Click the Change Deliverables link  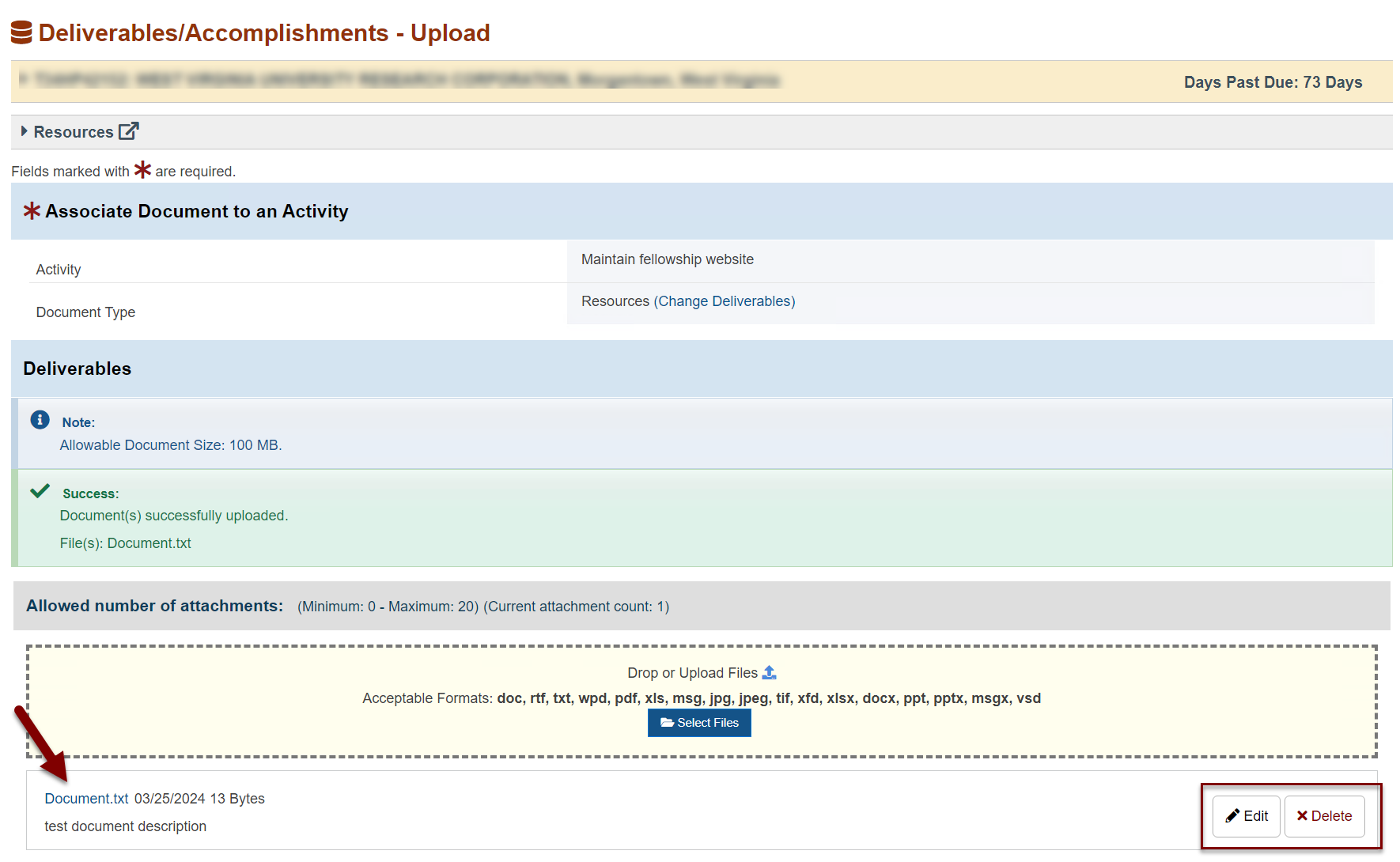coord(725,301)
